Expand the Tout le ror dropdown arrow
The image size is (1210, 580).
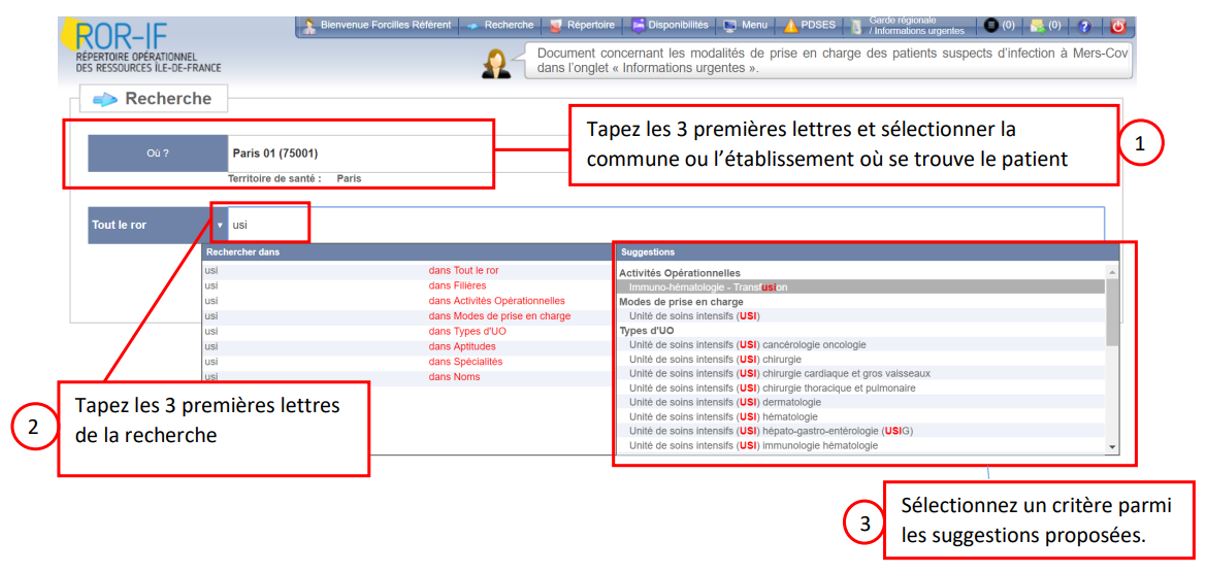pos(219,225)
